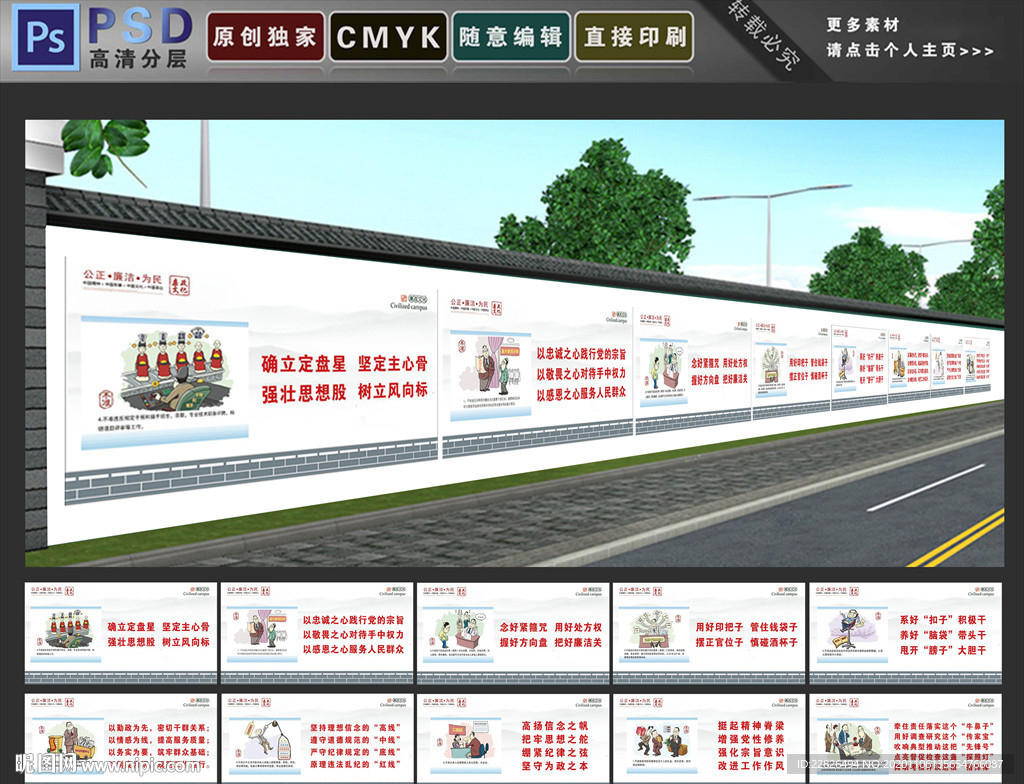Click 强壮思想股 树立风向标 slogan on the wall mockup
Screen dimensions: 1024x784
point(345,392)
